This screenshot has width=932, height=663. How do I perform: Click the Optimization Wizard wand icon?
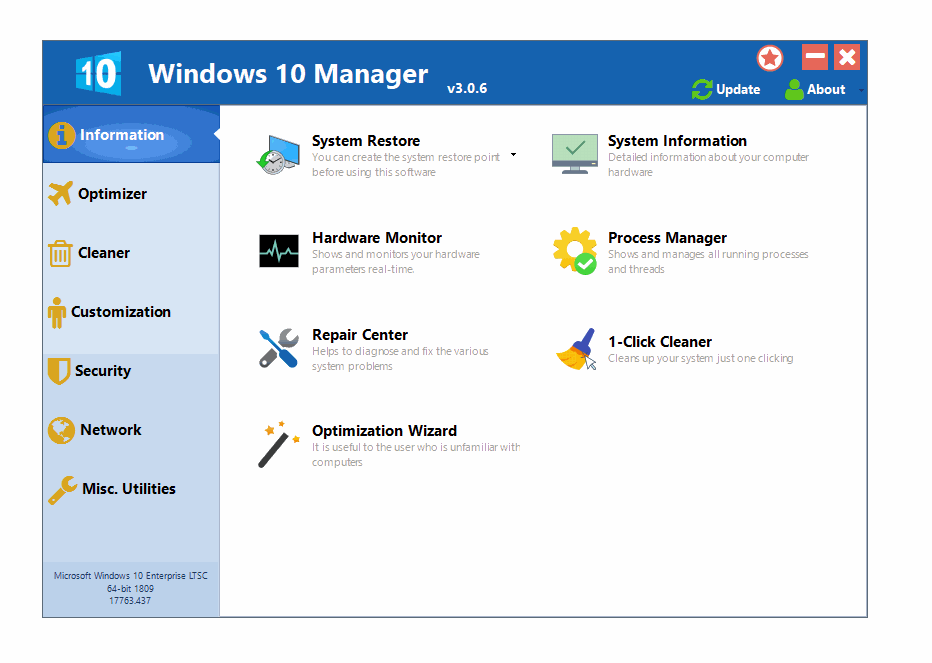pyautogui.click(x=279, y=445)
